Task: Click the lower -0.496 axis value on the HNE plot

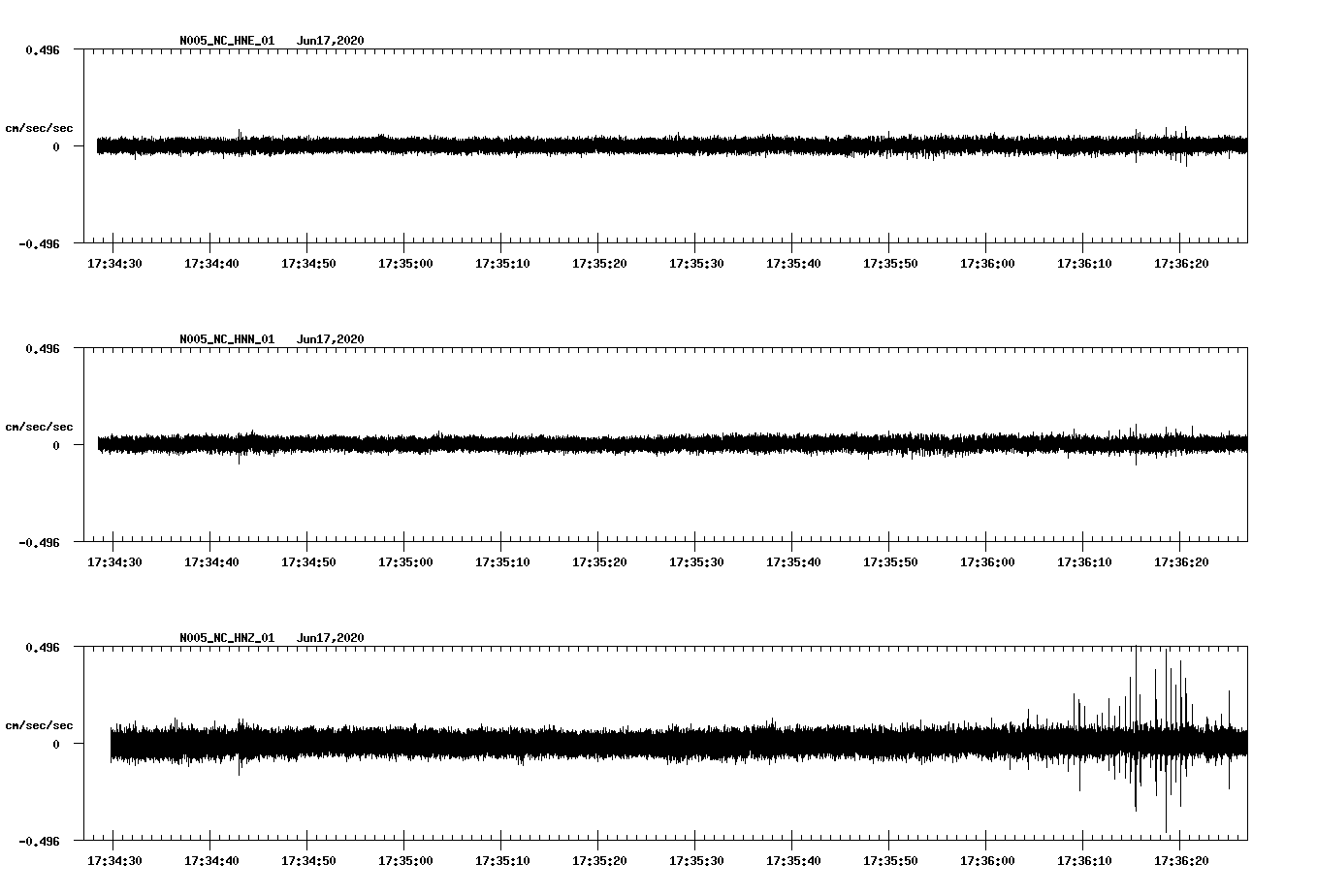Action: click(40, 243)
